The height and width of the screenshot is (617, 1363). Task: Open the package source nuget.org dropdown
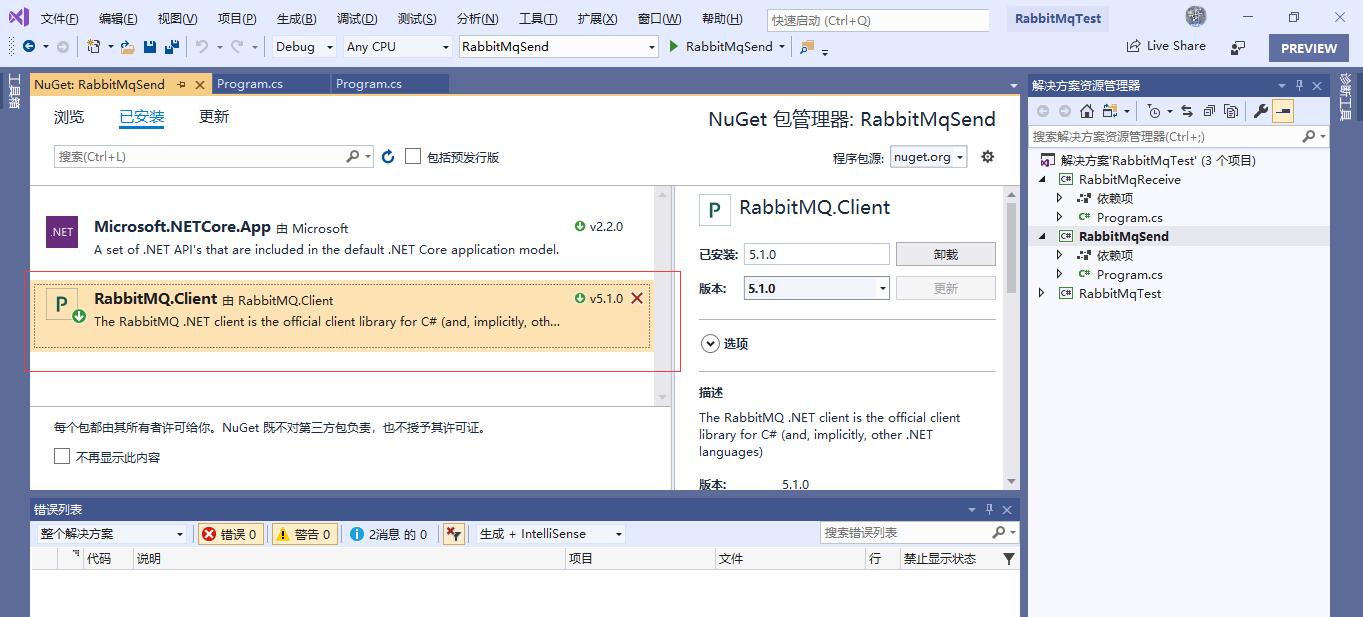pos(928,157)
